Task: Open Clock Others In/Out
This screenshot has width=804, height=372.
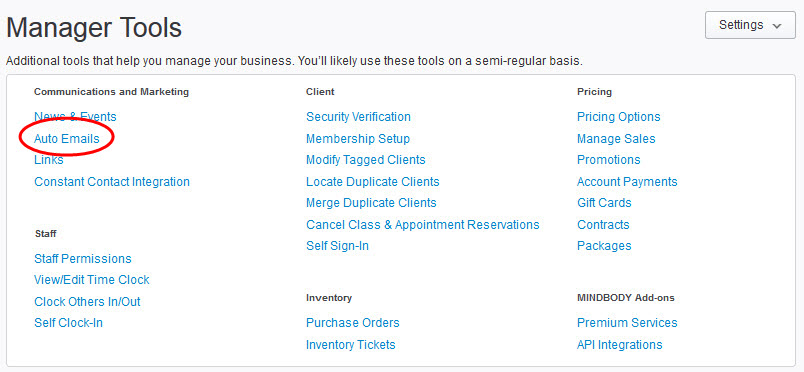Action: click(x=87, y=302)
